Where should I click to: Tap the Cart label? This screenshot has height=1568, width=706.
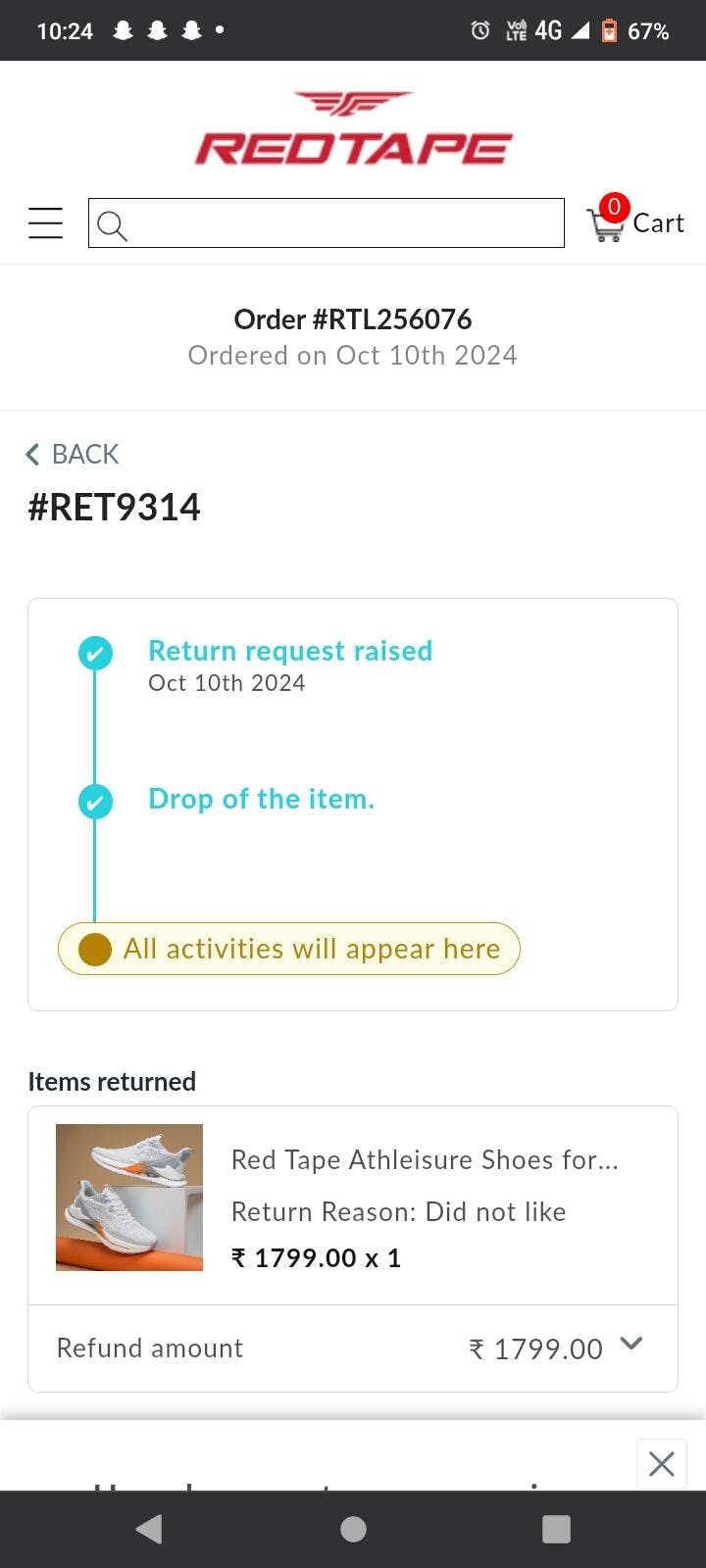(x=658, y=223)
